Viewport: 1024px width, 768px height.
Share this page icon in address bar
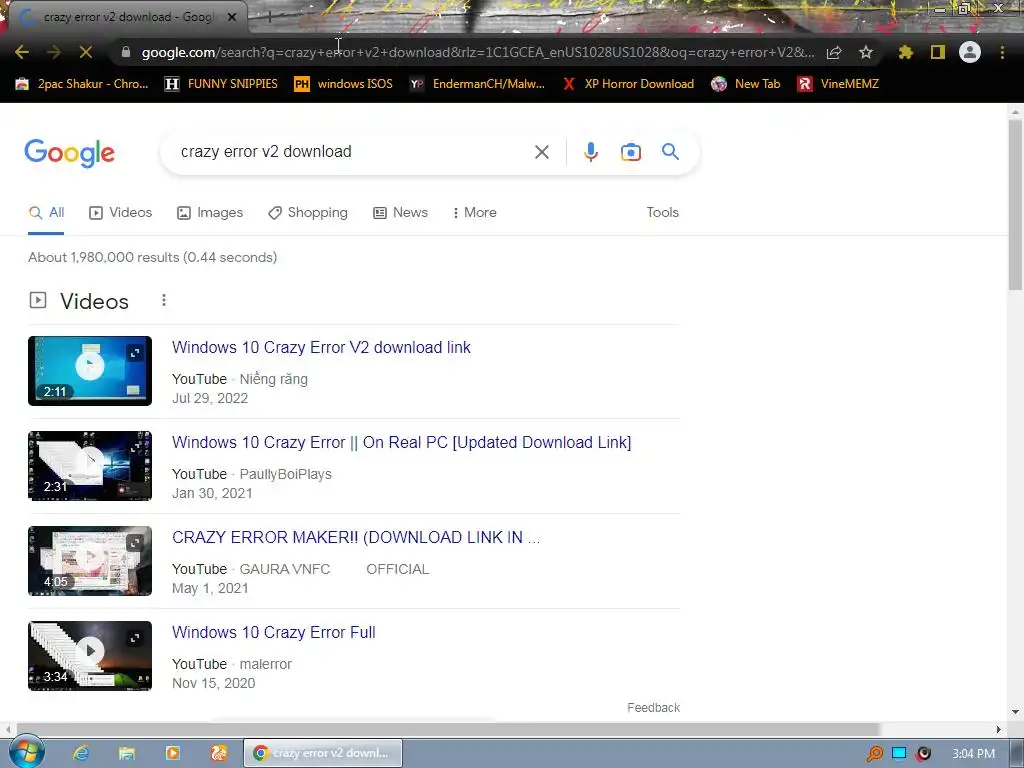point(834,52)
